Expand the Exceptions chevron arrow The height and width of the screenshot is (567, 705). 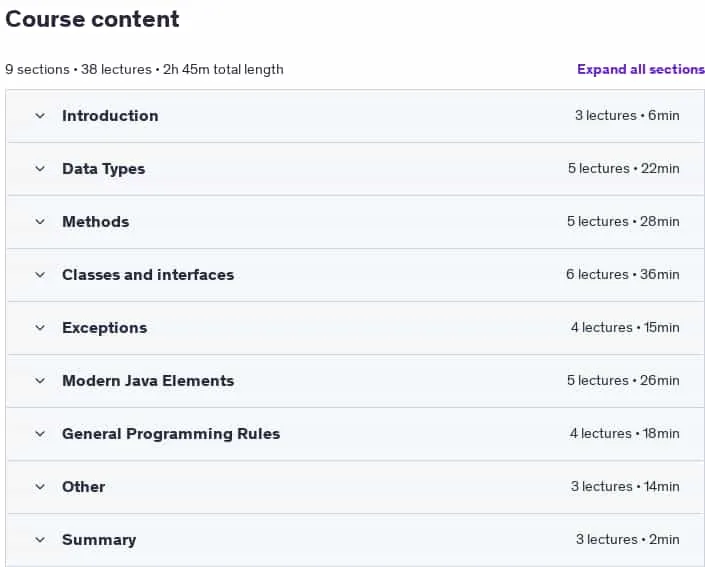click(x=40, y=328)
